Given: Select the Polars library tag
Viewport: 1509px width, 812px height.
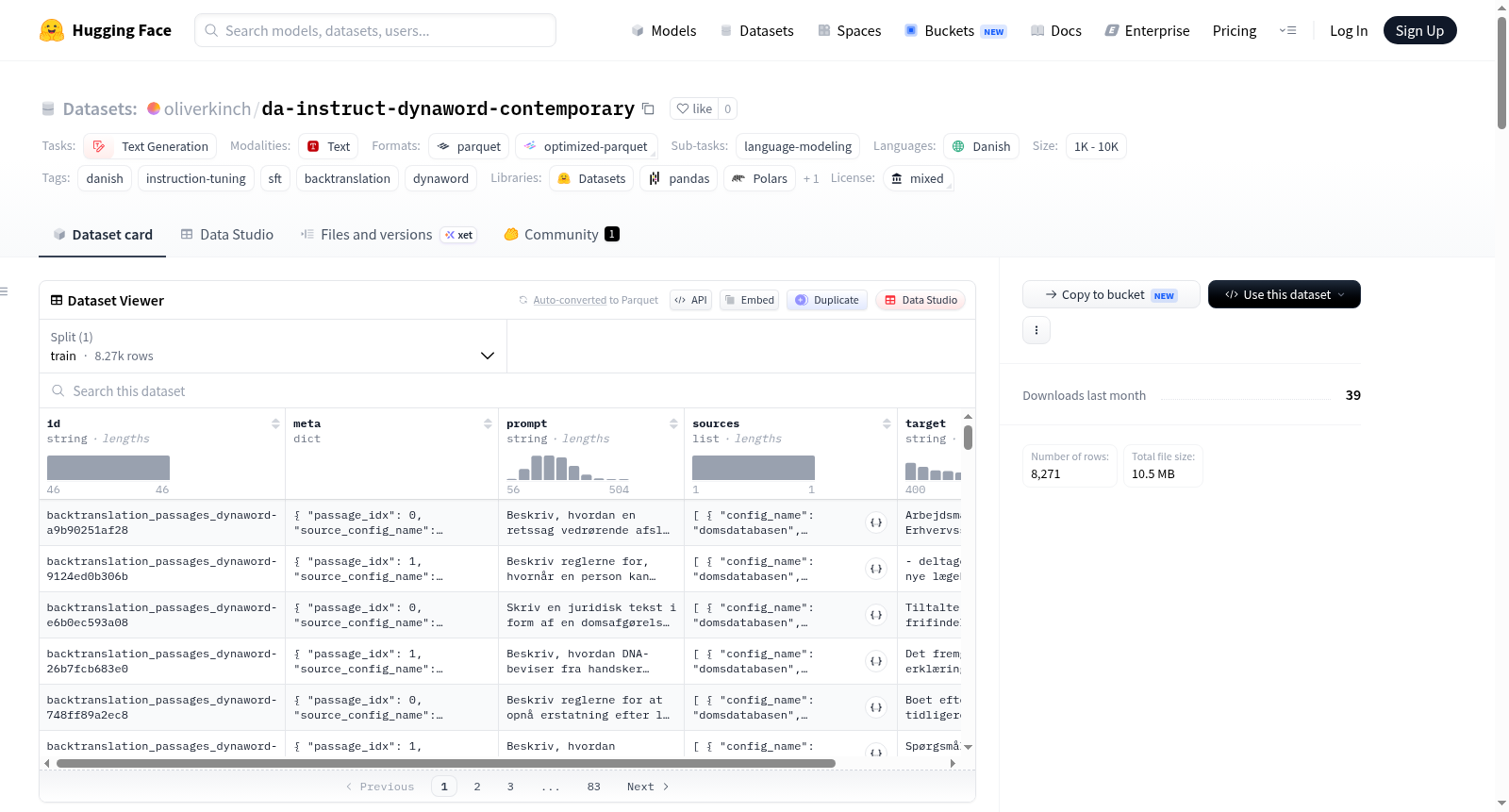Looking at the screenshot, I should point(760,178).
